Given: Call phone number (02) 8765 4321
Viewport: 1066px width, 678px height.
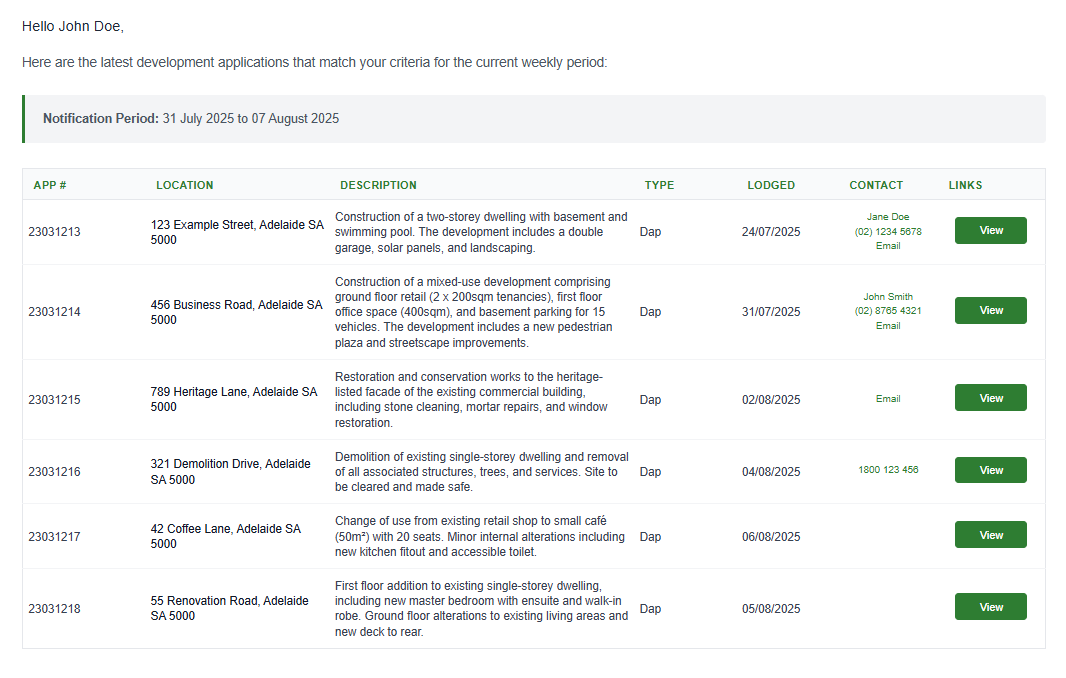Looking at the screenshot, I should pyautogui.click(x=888, y=311).
